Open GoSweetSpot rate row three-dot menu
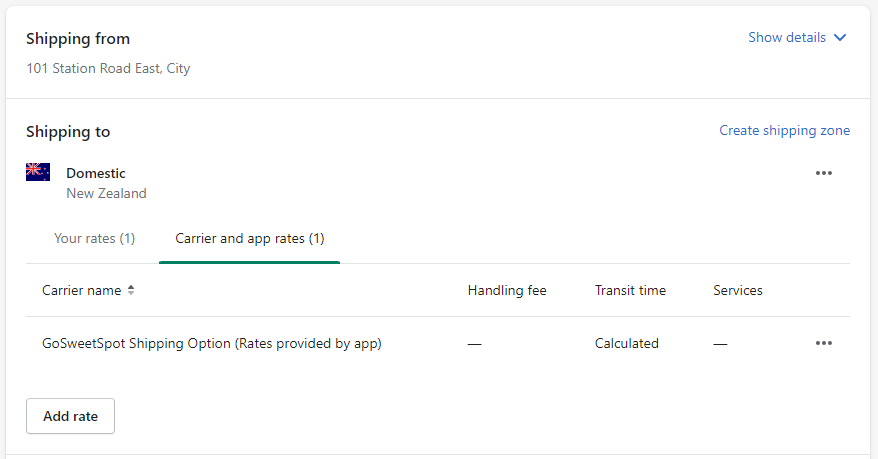The width and height of the screenshot is (878, 459). [823, 343]
